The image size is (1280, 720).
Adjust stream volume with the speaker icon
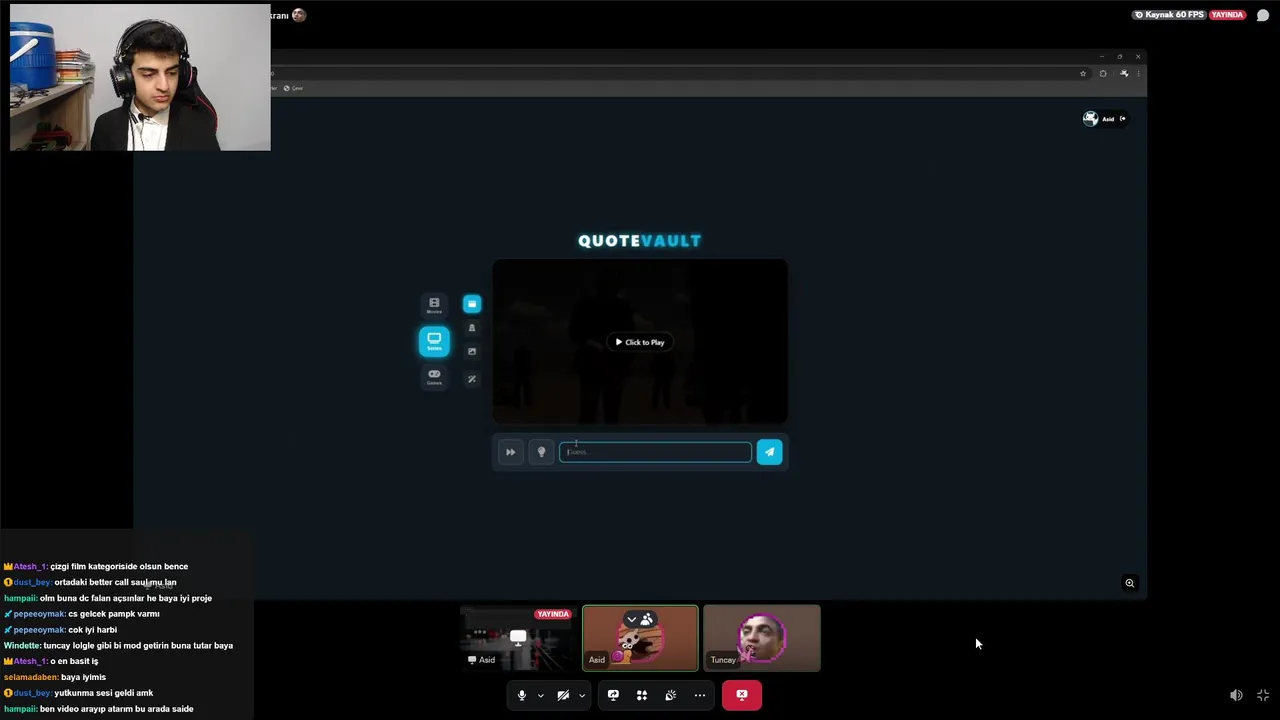(x=1236, y=695)
